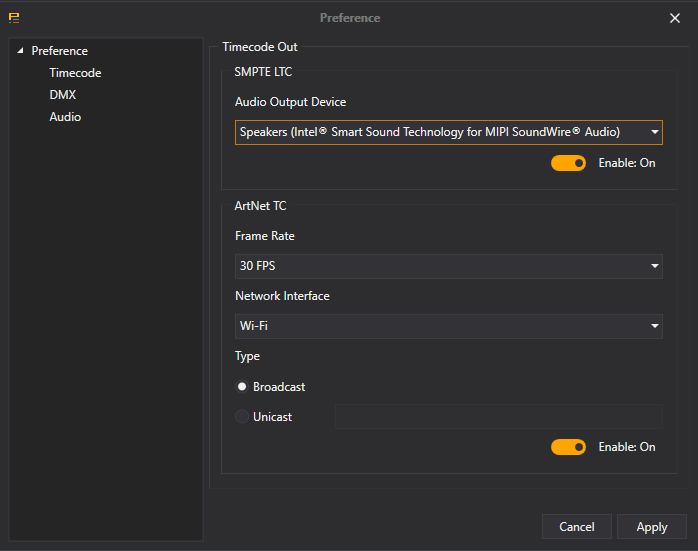Open the DMX settings page

pyautogui.click(x=63, y=95)
